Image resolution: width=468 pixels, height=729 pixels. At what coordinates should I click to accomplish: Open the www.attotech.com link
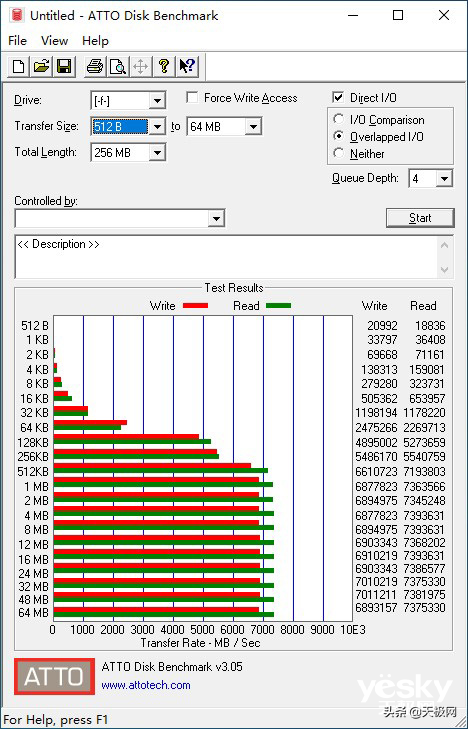tap(146, 685)
